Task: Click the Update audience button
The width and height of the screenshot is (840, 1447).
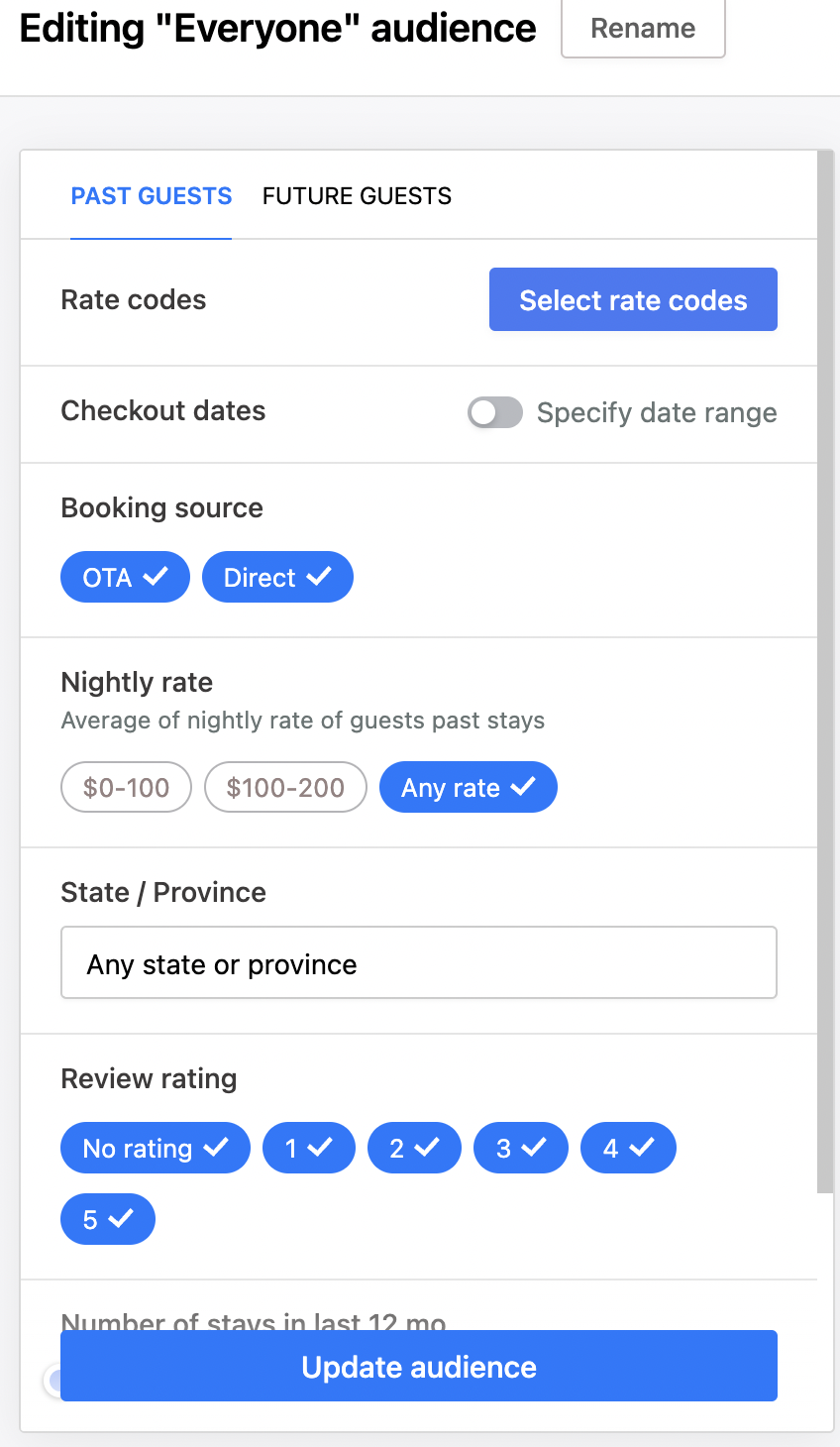Action: point(418,1366)
